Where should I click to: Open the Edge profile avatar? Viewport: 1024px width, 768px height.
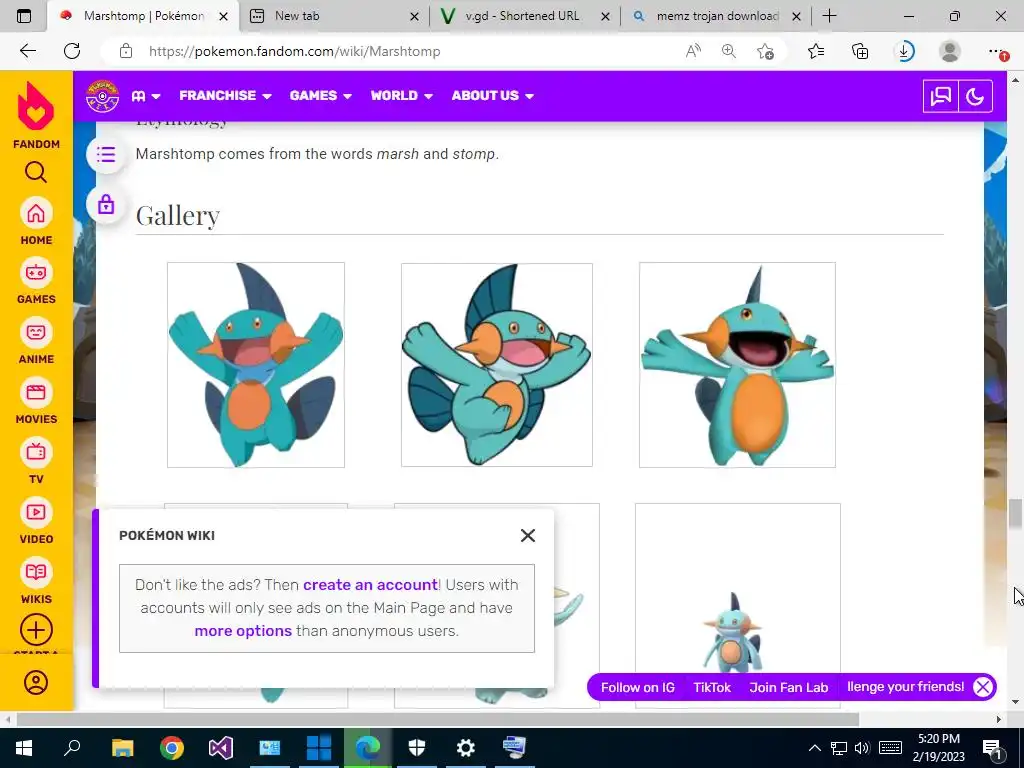[x=950, y=51]
